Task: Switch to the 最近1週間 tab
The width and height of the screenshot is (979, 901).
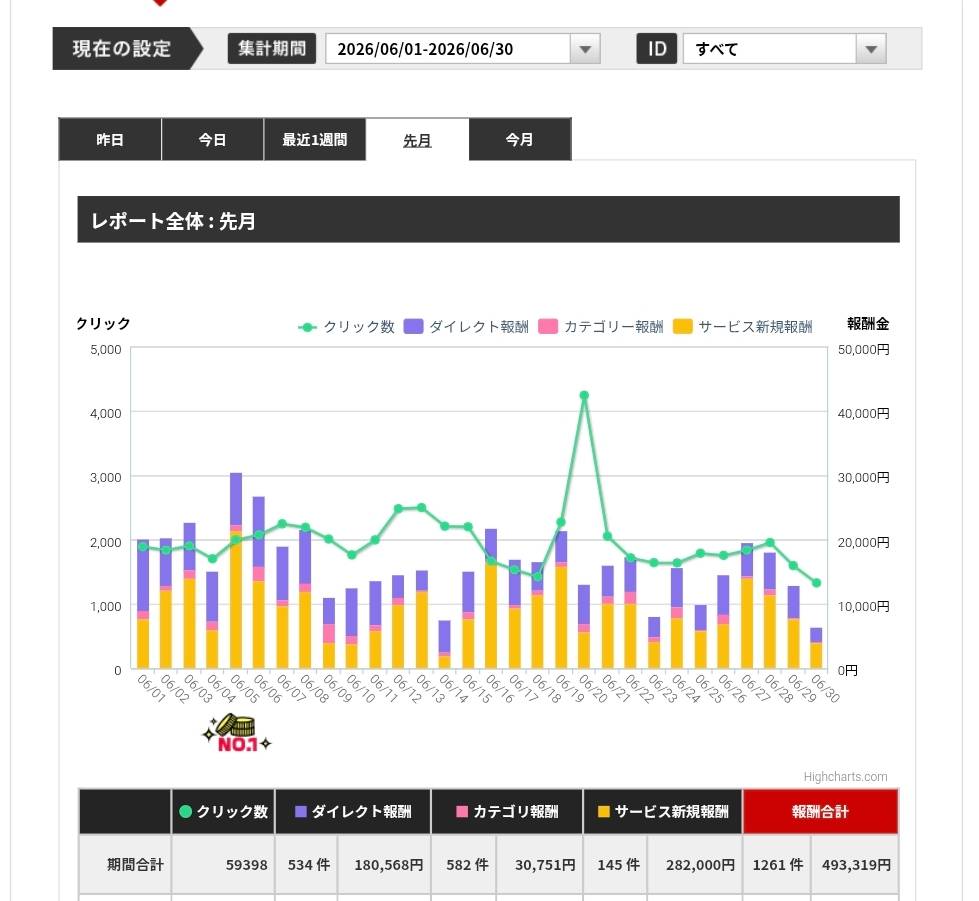Action: (315, 139)
